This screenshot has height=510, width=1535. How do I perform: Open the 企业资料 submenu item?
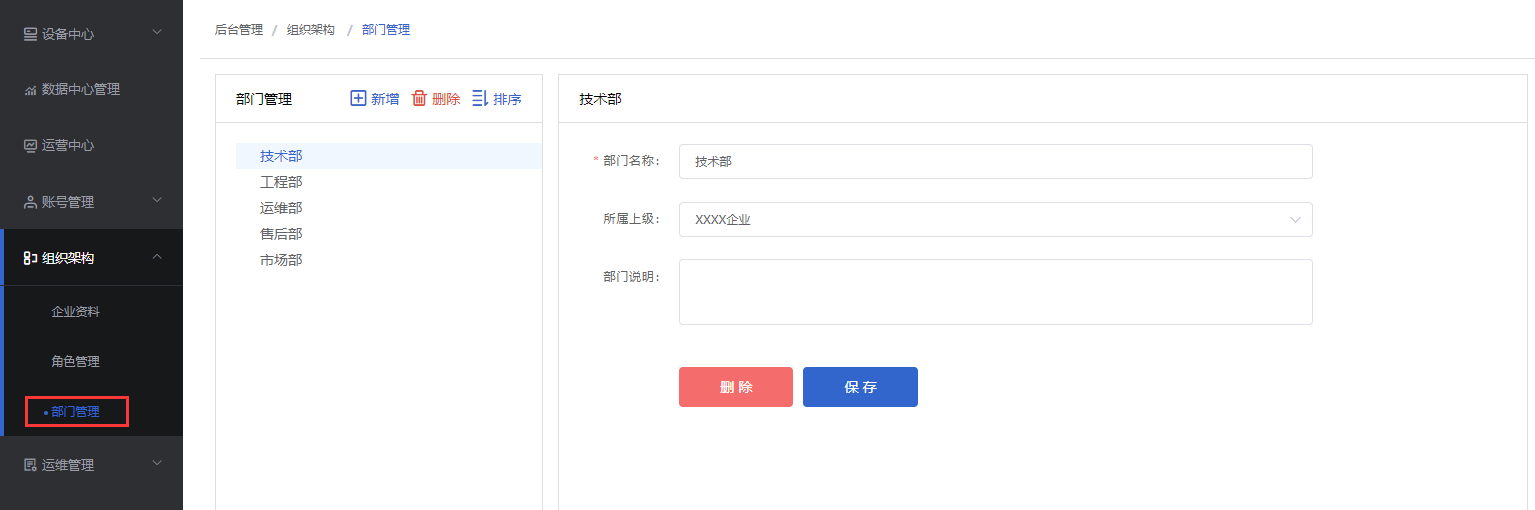[76, 312]
